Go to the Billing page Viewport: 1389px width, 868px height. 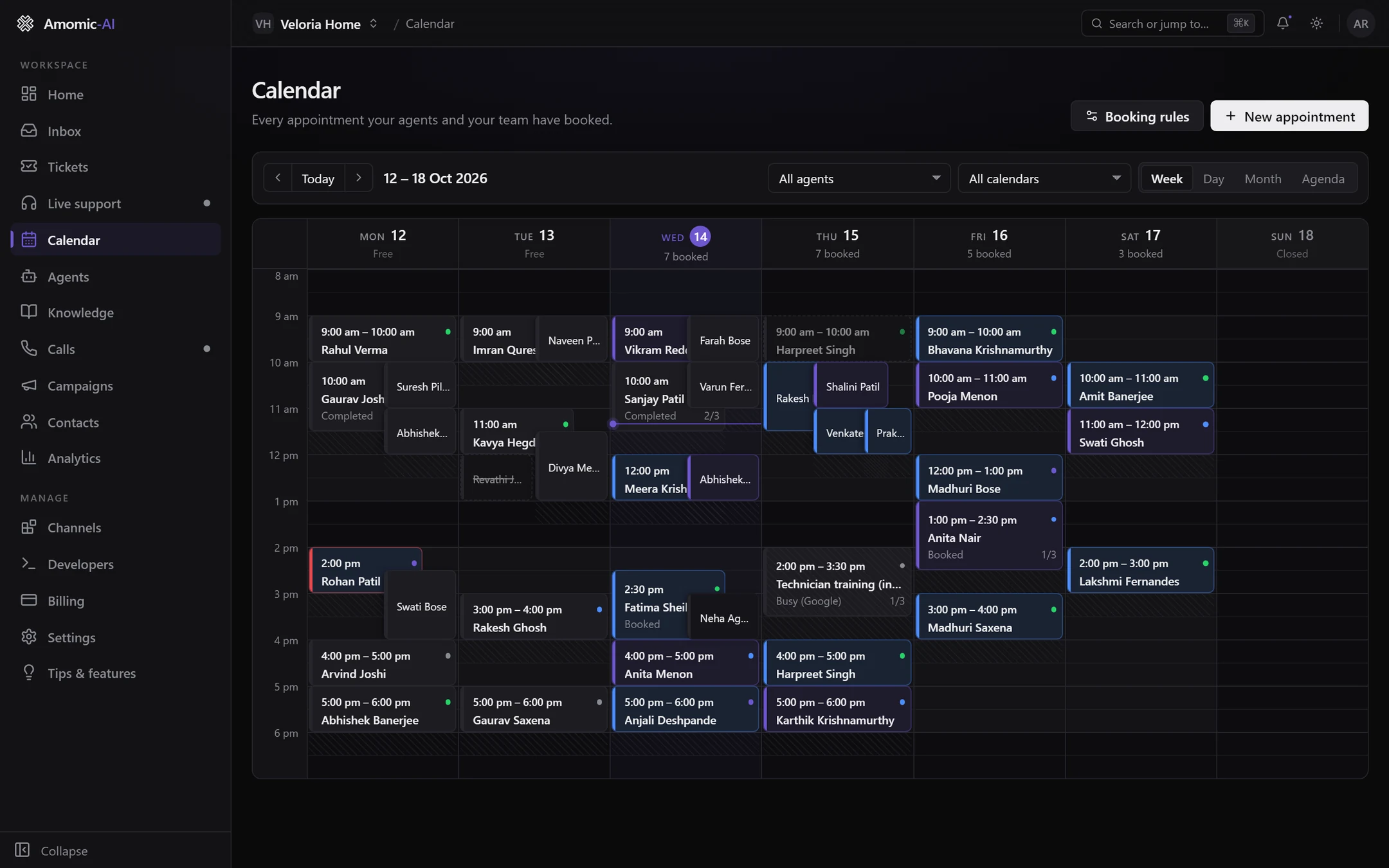pos(116,601)
